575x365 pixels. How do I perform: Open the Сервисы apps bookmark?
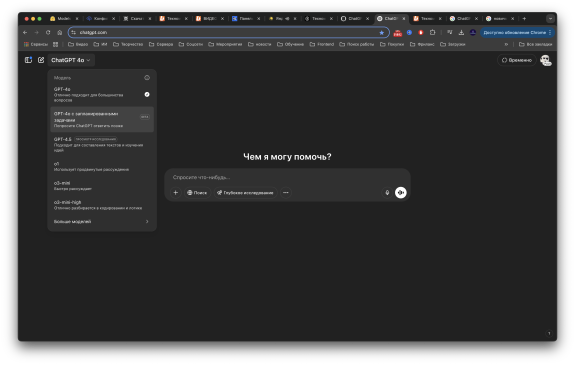(x=36, y=44)
